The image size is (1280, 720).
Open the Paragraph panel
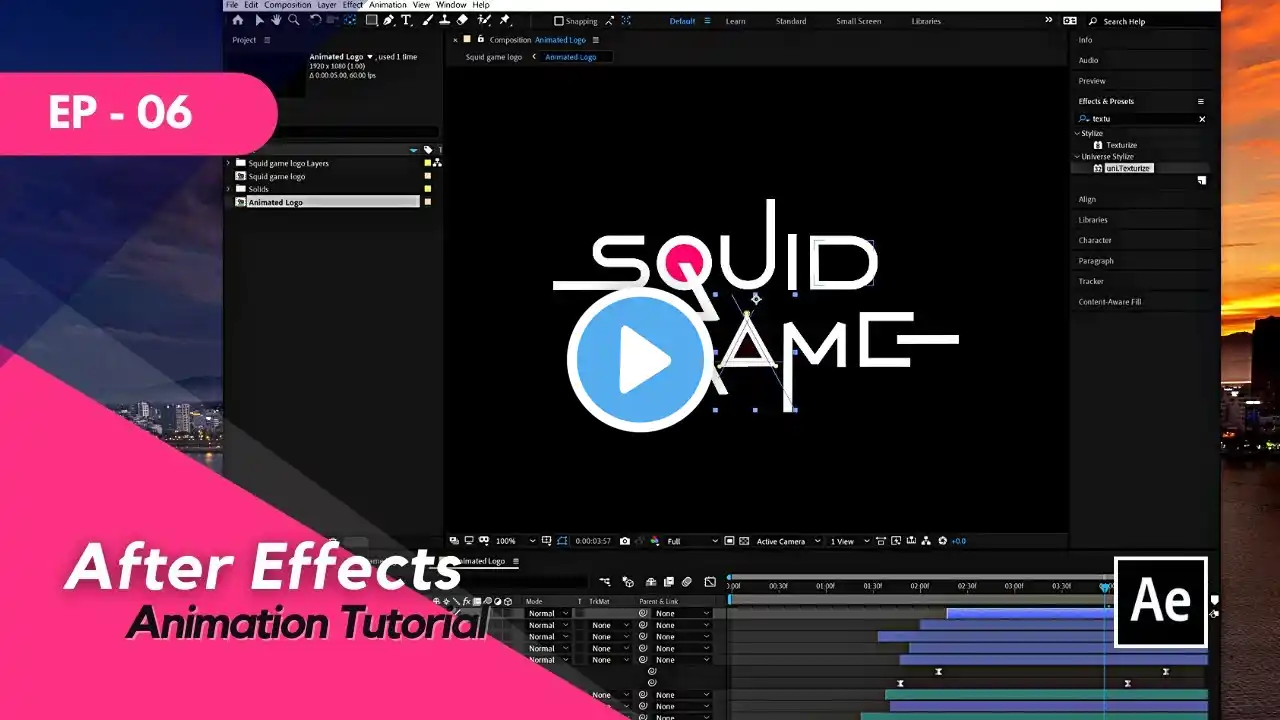1096,261
